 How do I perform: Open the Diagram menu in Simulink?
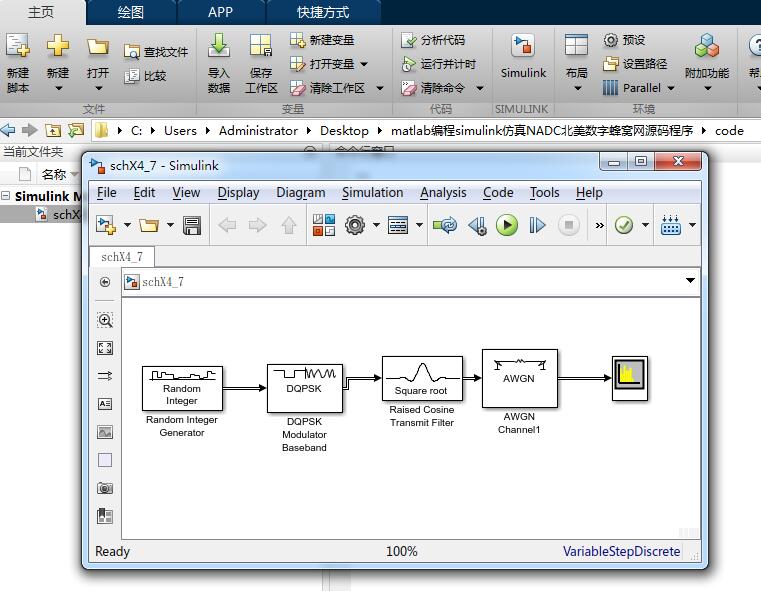(301, 193)
